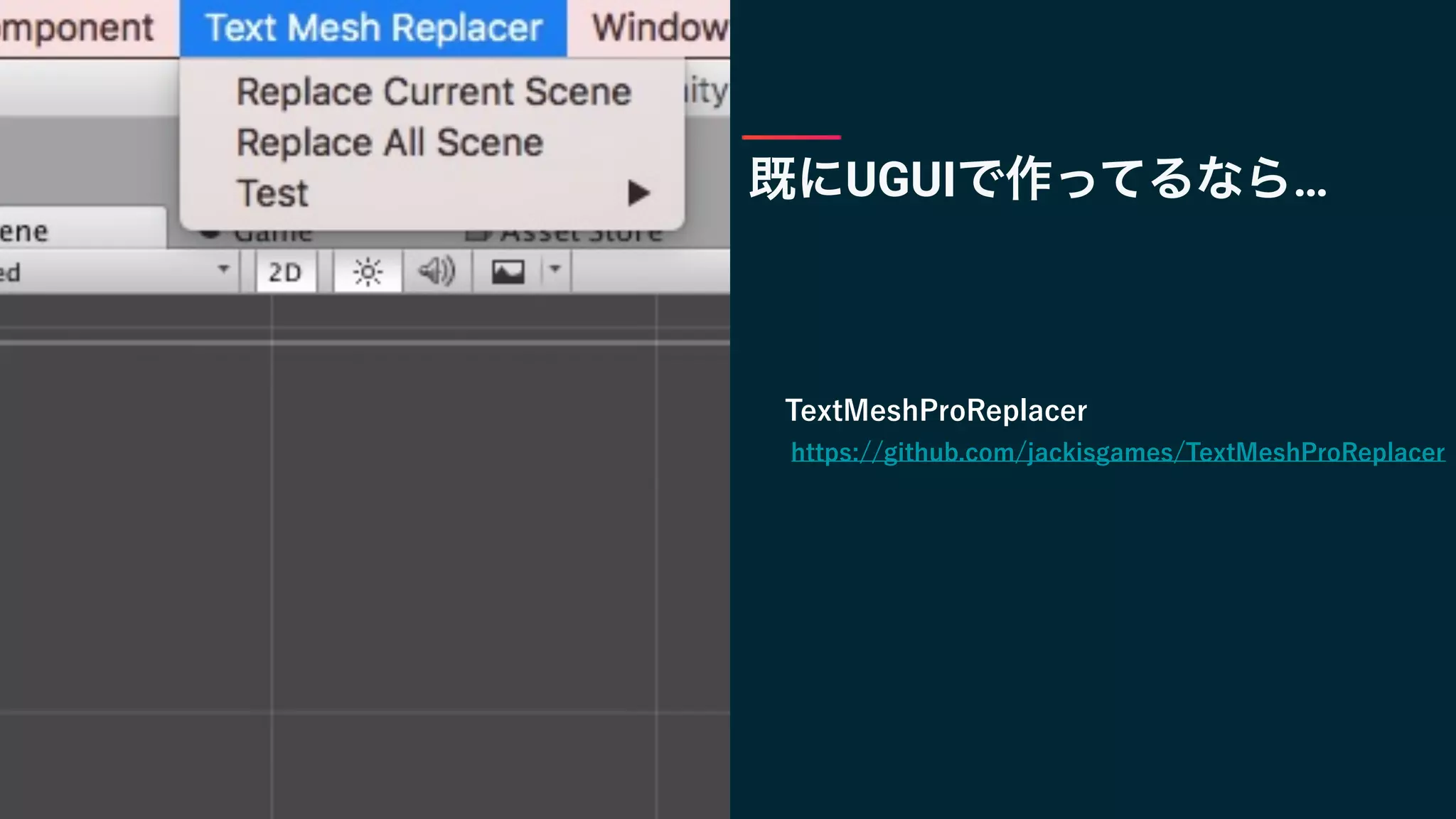The height and width of the screenshot is (819, 1456).
Task: Open the Component menu
Action: [x=77, y=28]
